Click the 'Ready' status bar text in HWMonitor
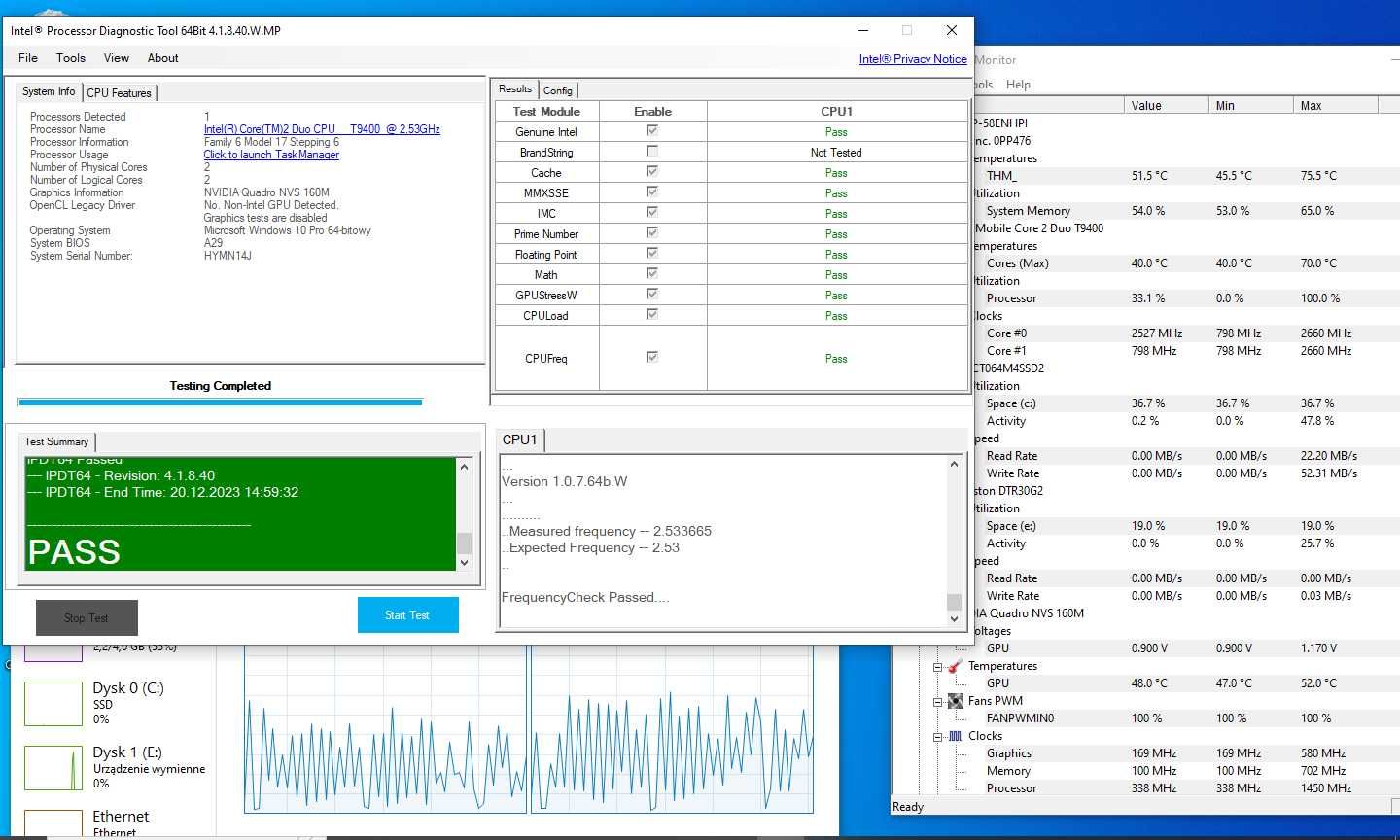The image size is (1400, 840). 908,807
